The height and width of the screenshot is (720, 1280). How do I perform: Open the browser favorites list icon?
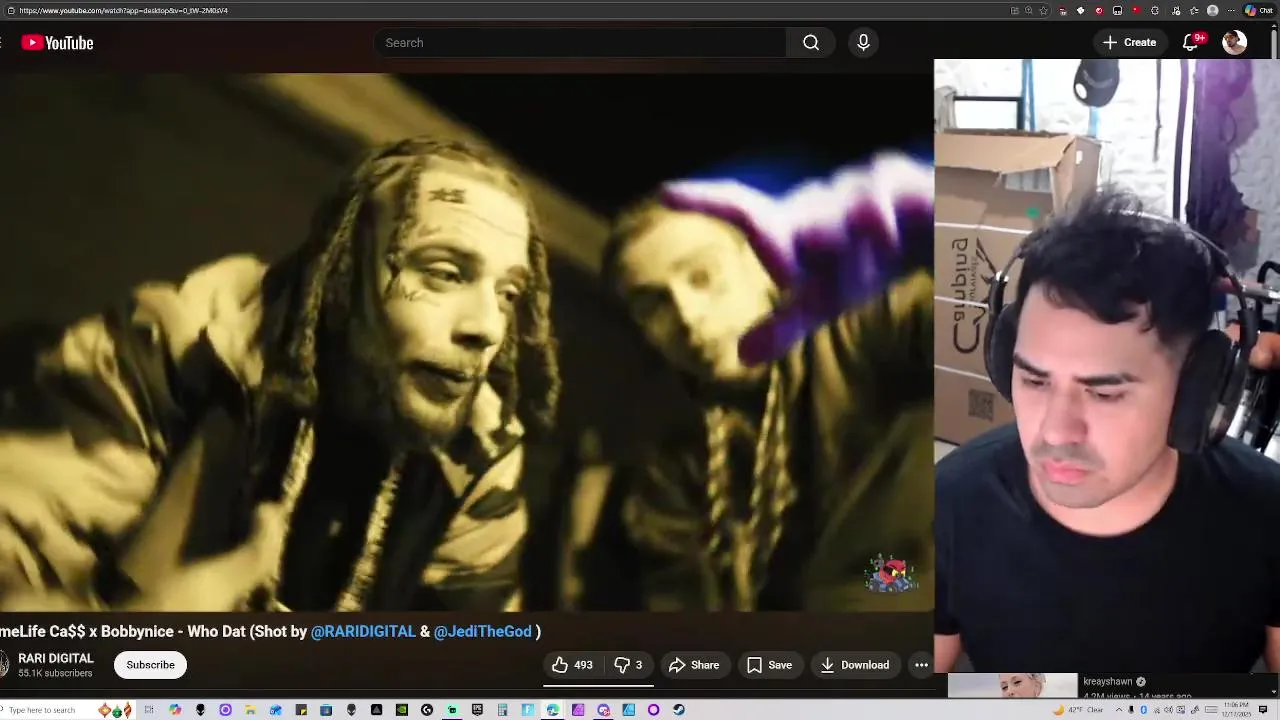point(1194,10)
